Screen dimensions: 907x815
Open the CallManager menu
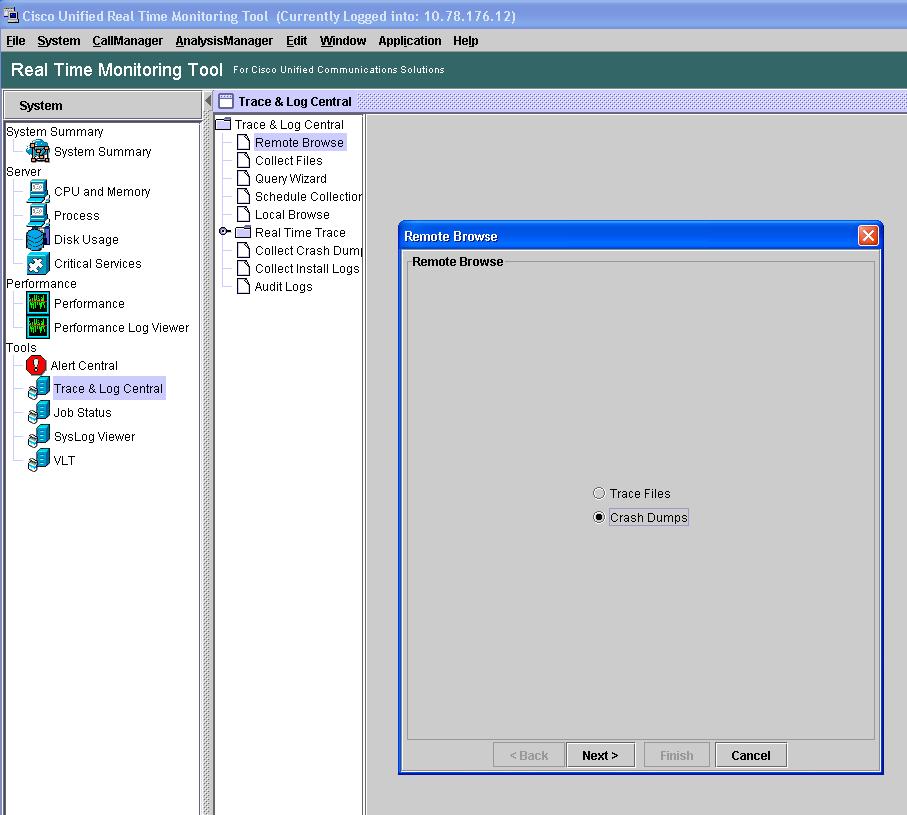127,40
